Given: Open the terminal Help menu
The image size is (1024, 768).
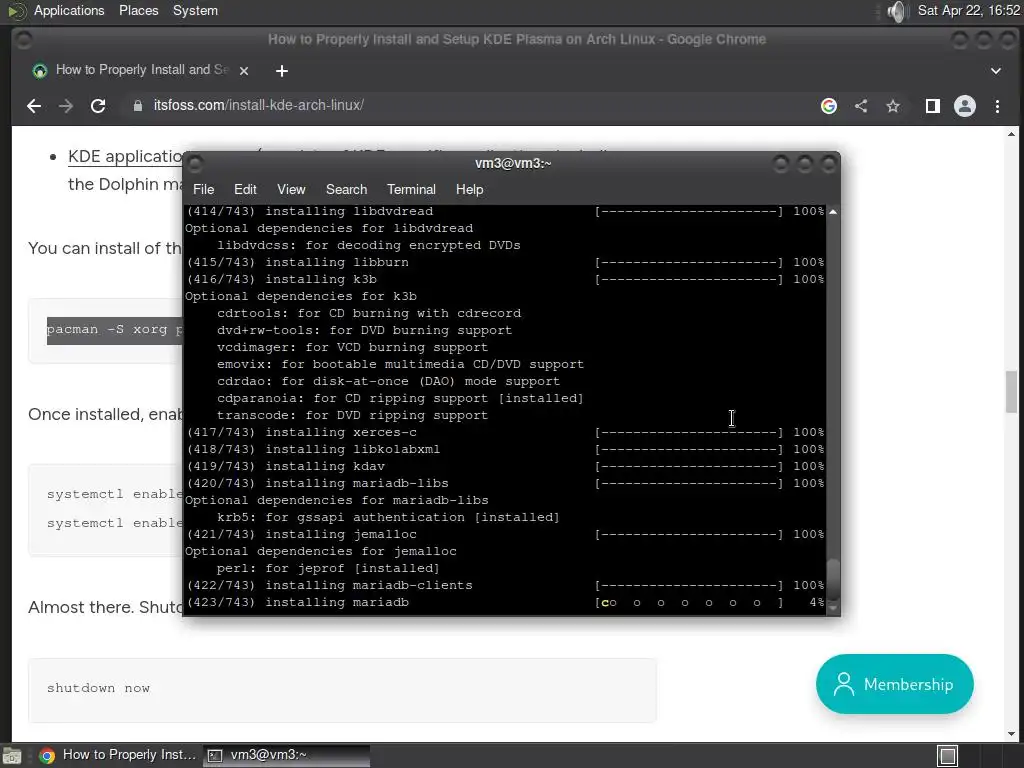Looking at the screenshot, I should coord(470,189).
